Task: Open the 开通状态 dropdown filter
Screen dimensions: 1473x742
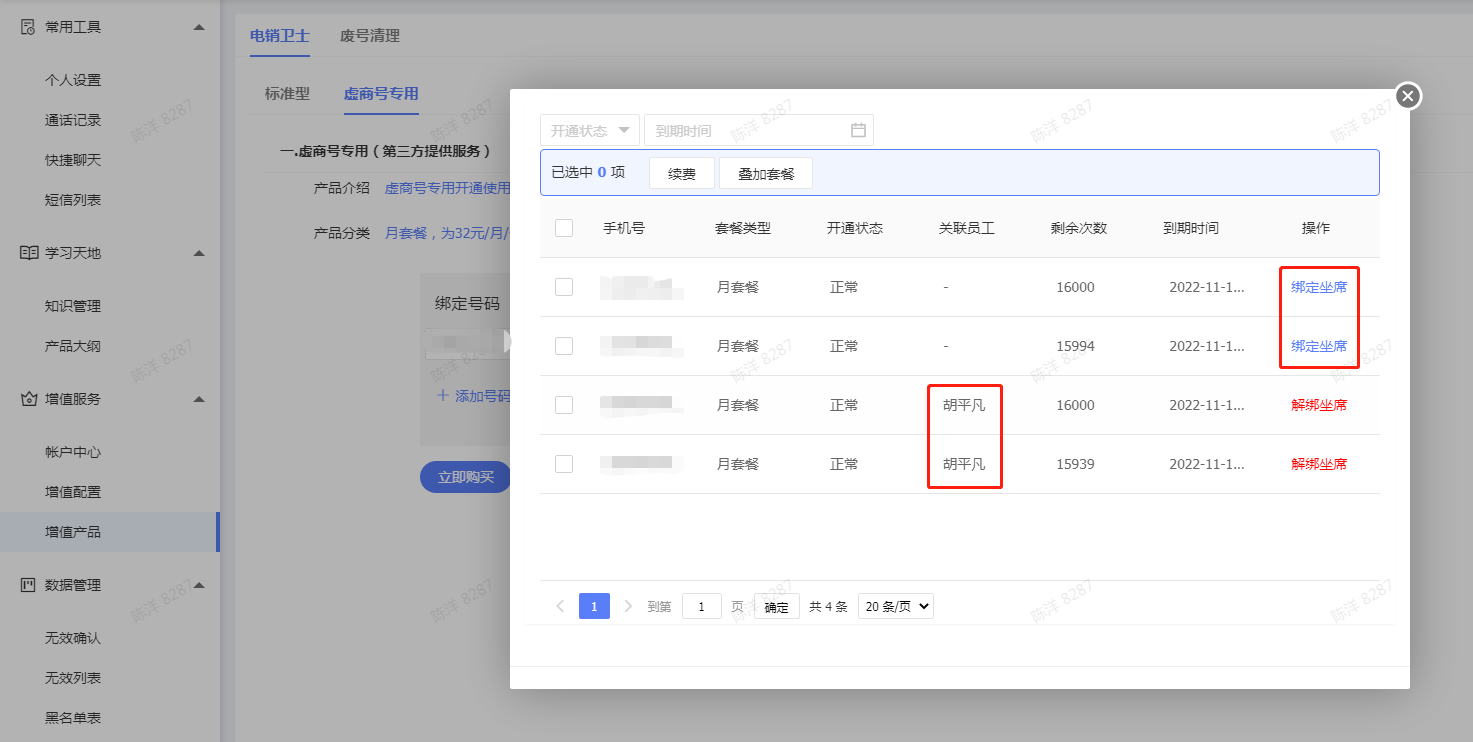Action: [590, 130]
